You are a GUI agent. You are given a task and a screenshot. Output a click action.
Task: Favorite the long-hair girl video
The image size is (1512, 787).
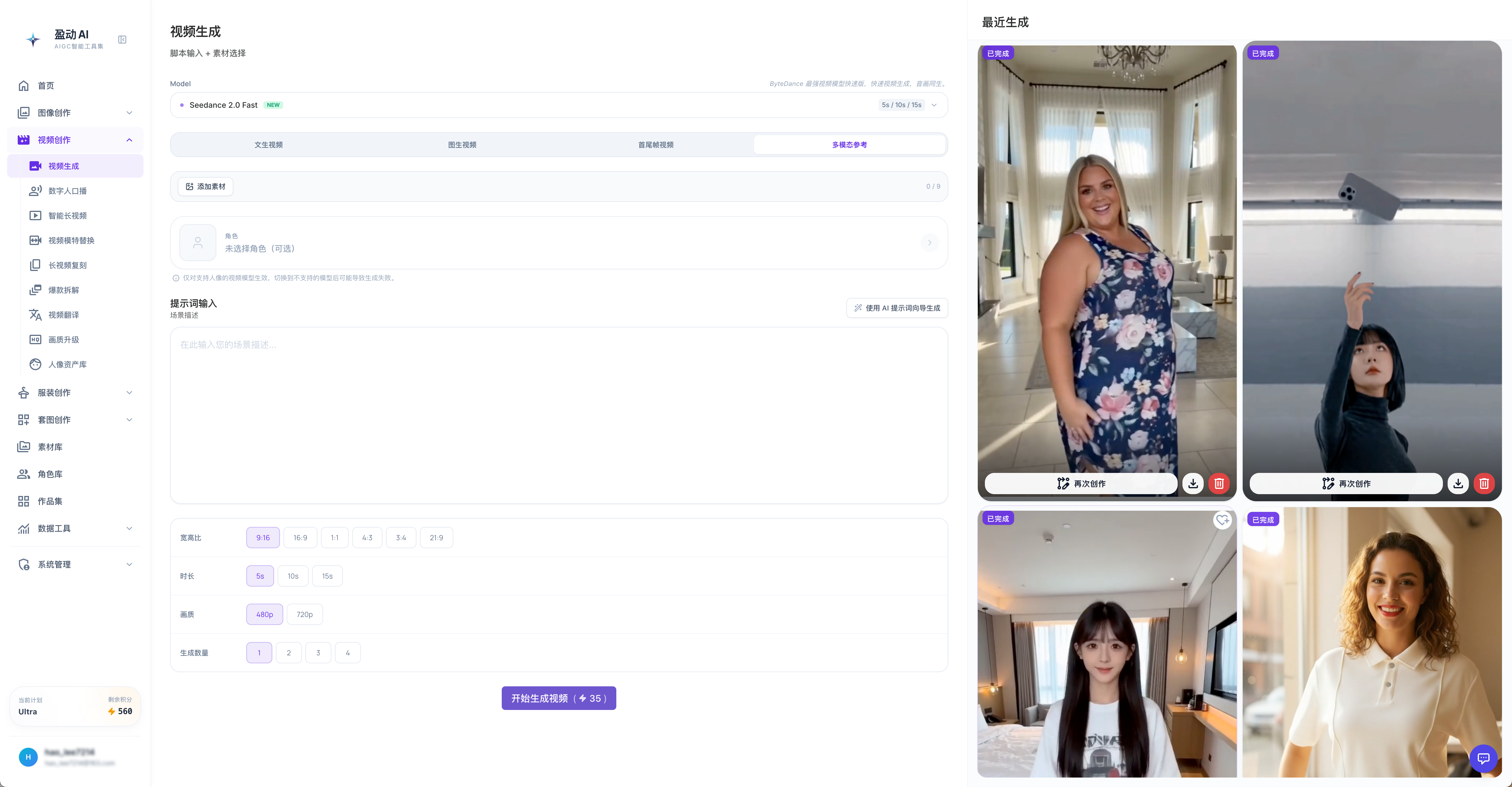tap(1222, 519)
